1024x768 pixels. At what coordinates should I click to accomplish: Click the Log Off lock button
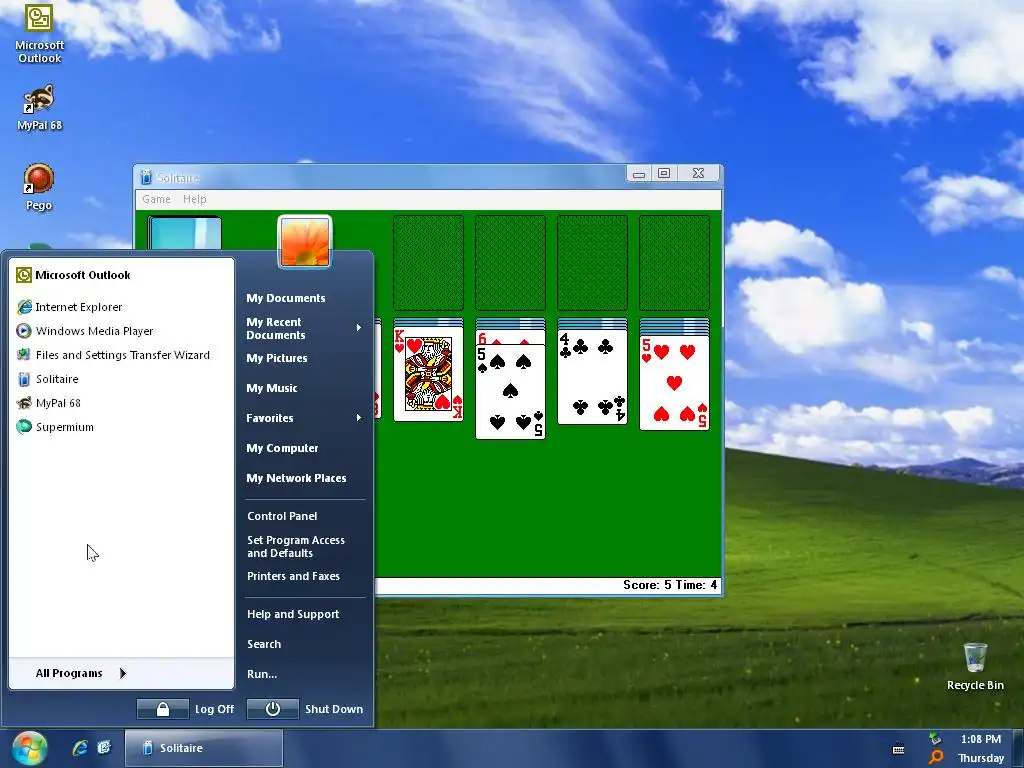[x=163, y=709]
